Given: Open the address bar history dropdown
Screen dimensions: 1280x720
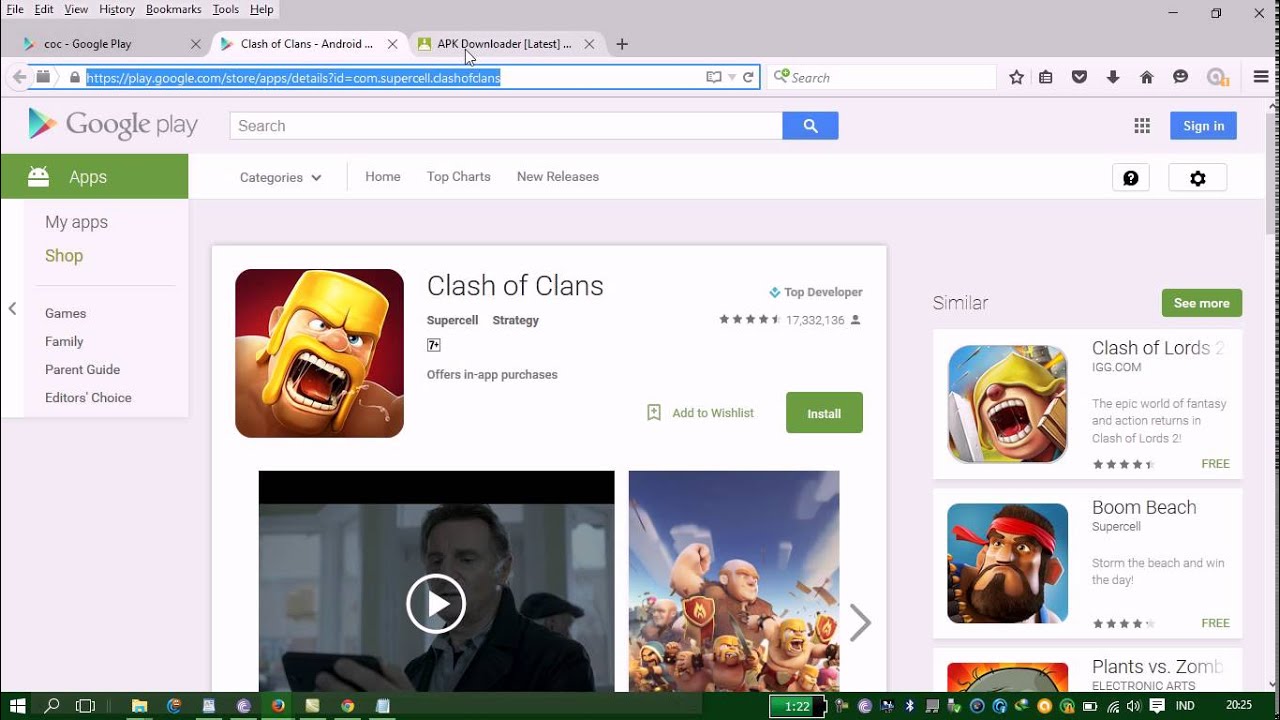Looking at the screenshot, I should pyautogui.click(x=732, y=77).
